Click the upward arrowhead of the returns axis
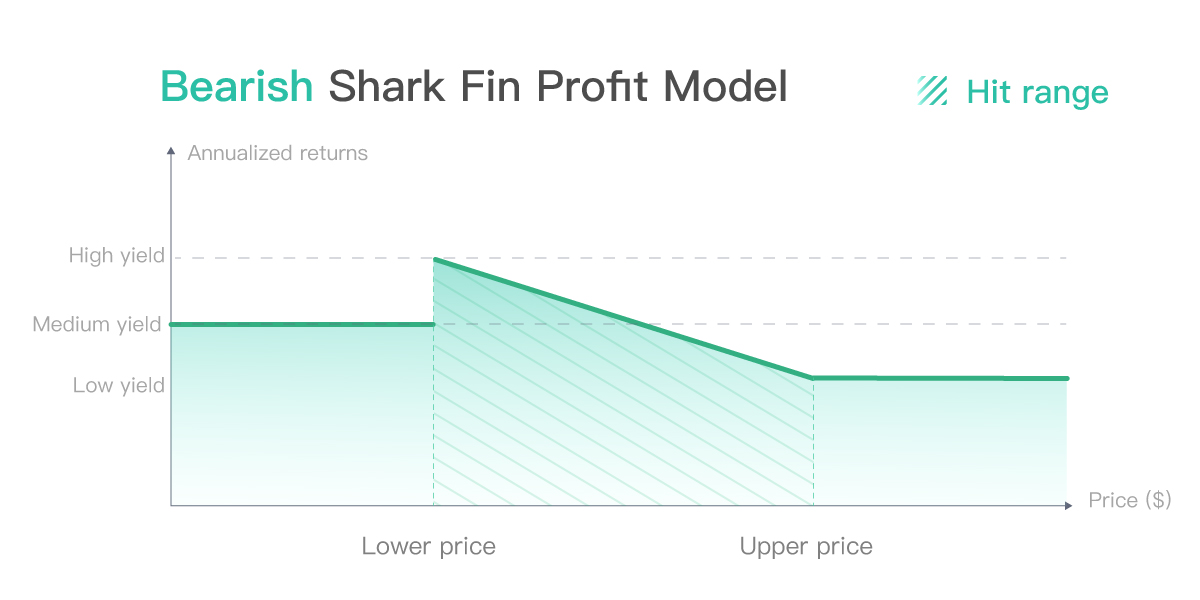 click(x=171, y=151)
